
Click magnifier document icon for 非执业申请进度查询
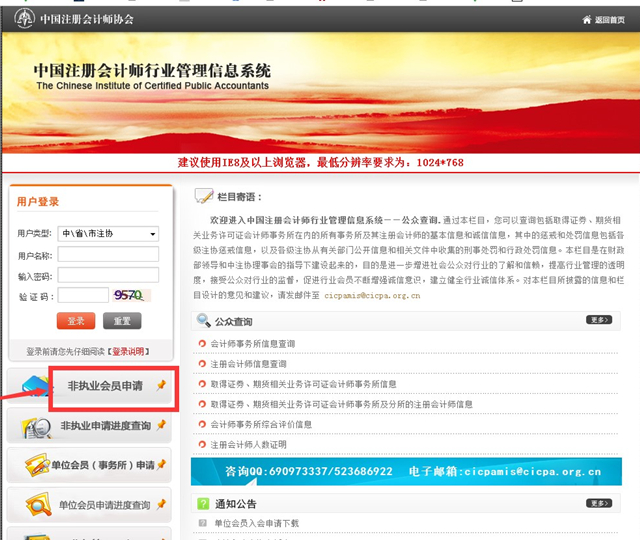pos(38,428)
